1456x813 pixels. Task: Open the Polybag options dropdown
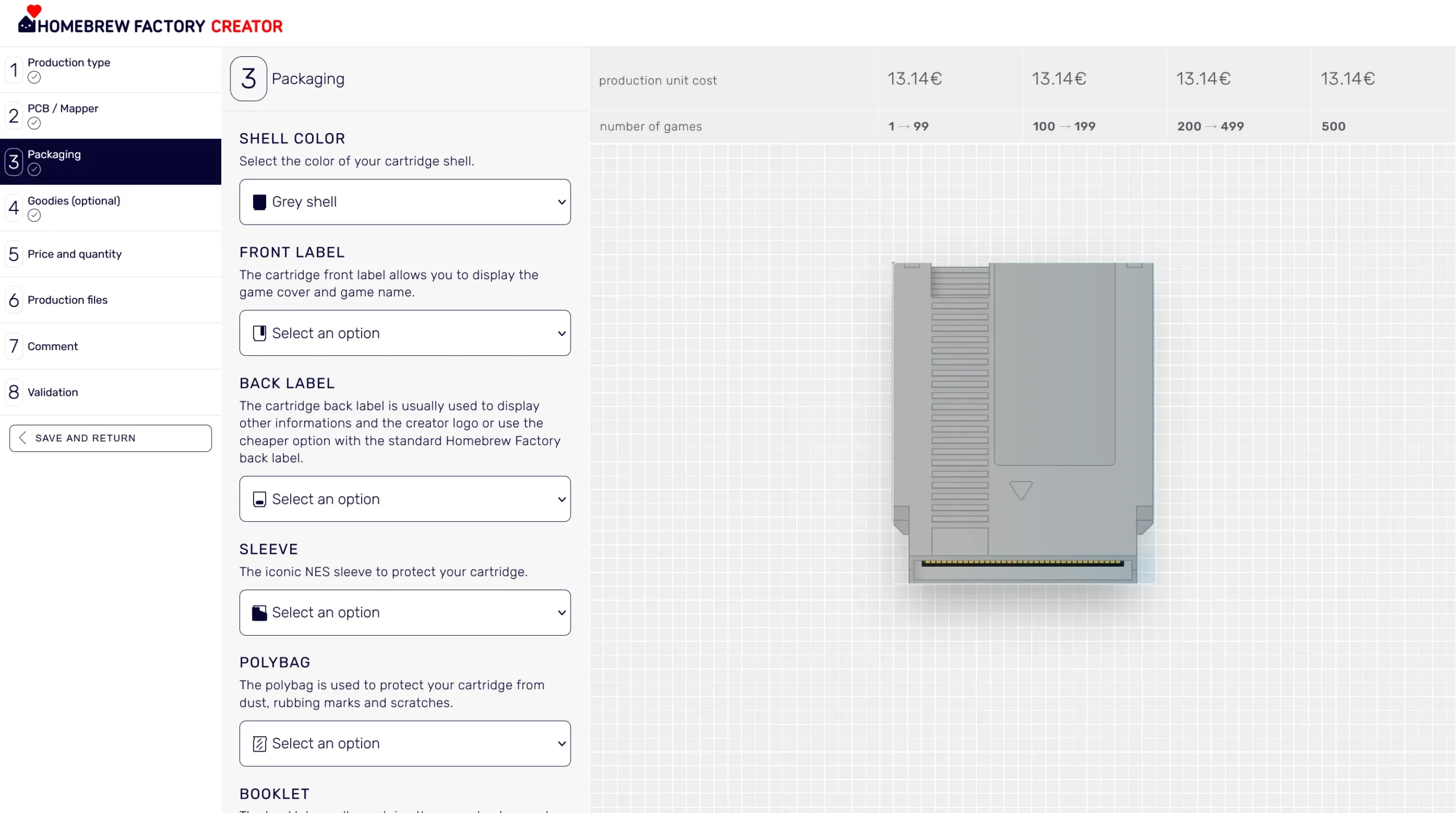point(405,744)
